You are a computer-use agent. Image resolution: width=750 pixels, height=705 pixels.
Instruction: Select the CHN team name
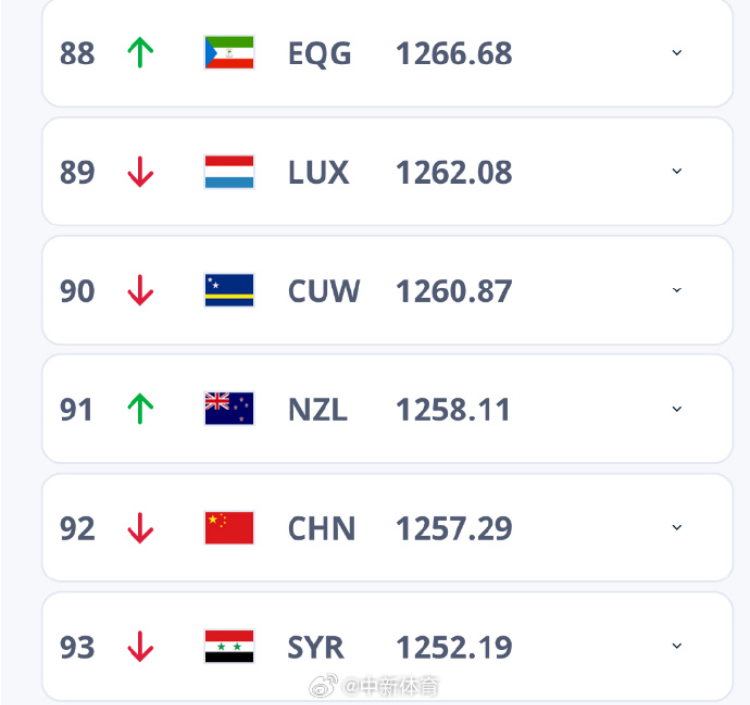click(321, 529)
